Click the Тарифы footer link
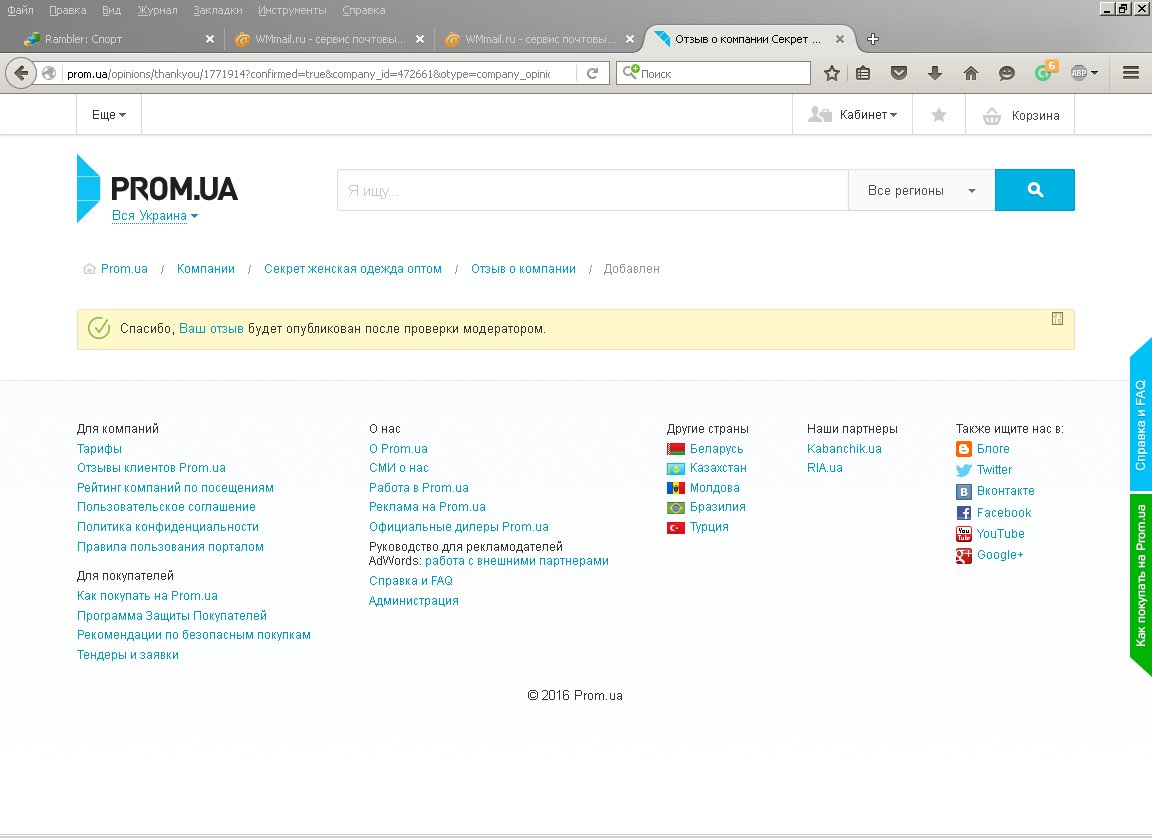 point(99,449)
